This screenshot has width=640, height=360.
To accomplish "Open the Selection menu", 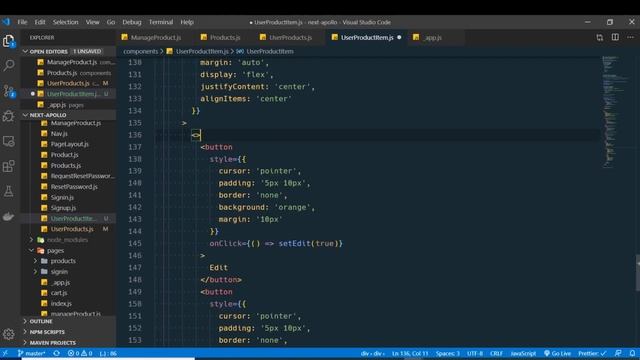I will coord(65,22).
